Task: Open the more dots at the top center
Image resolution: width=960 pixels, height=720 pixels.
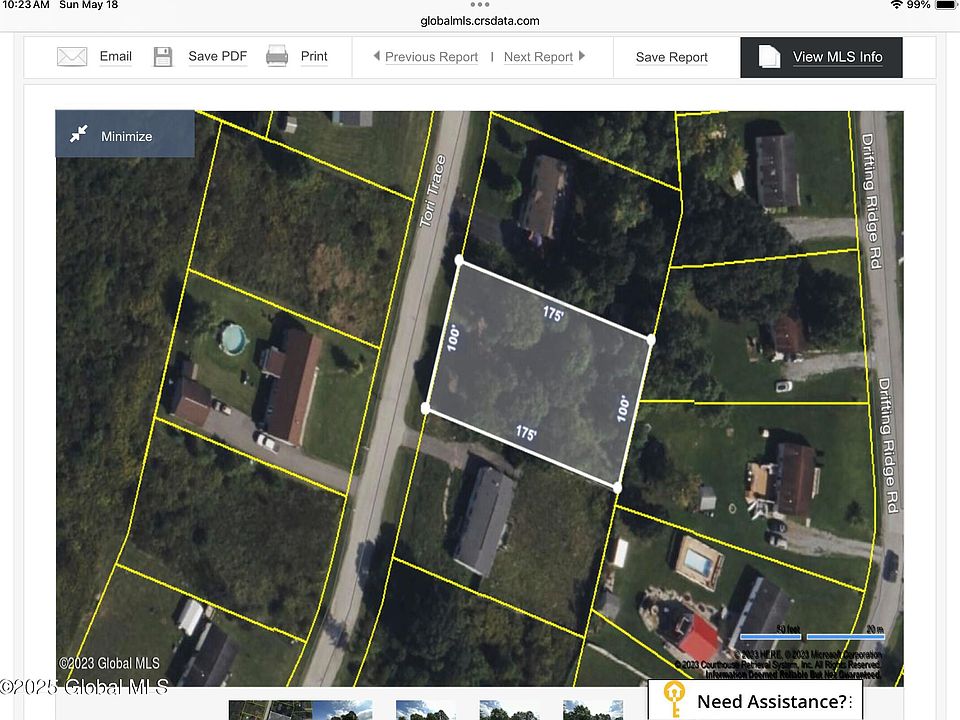Action: [480, 5]
